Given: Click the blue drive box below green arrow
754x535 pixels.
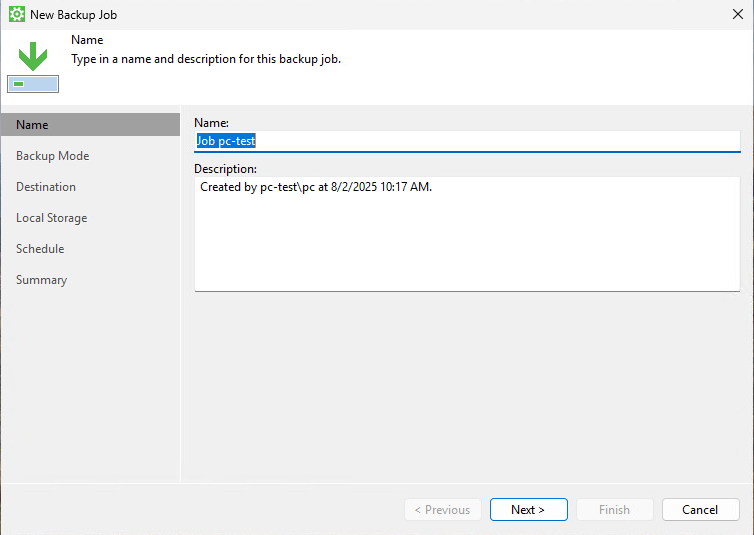Looking at the screenshot, I should [x=33, y=84].
